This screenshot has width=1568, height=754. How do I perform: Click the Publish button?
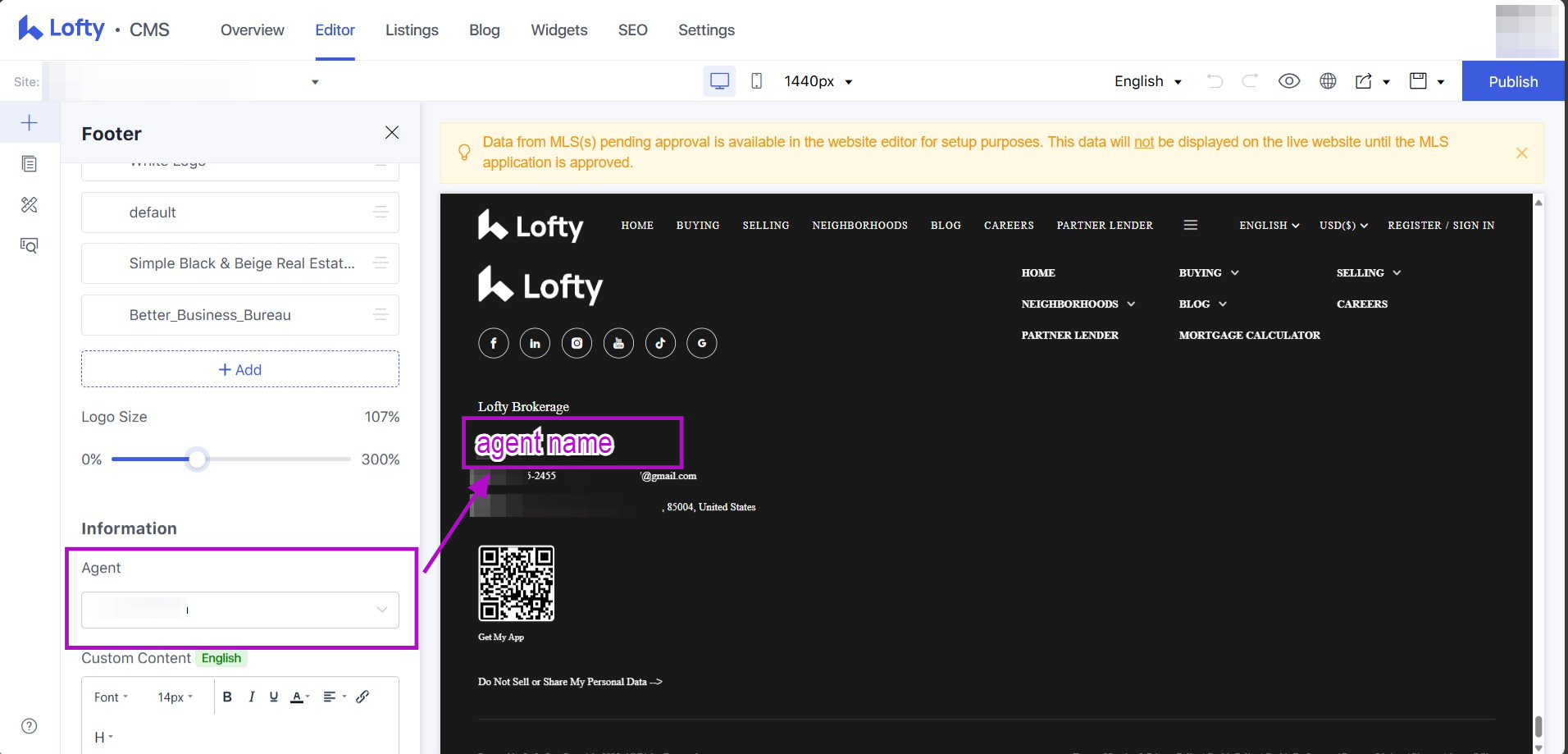pyautogui.click(x=1512, y=81)
